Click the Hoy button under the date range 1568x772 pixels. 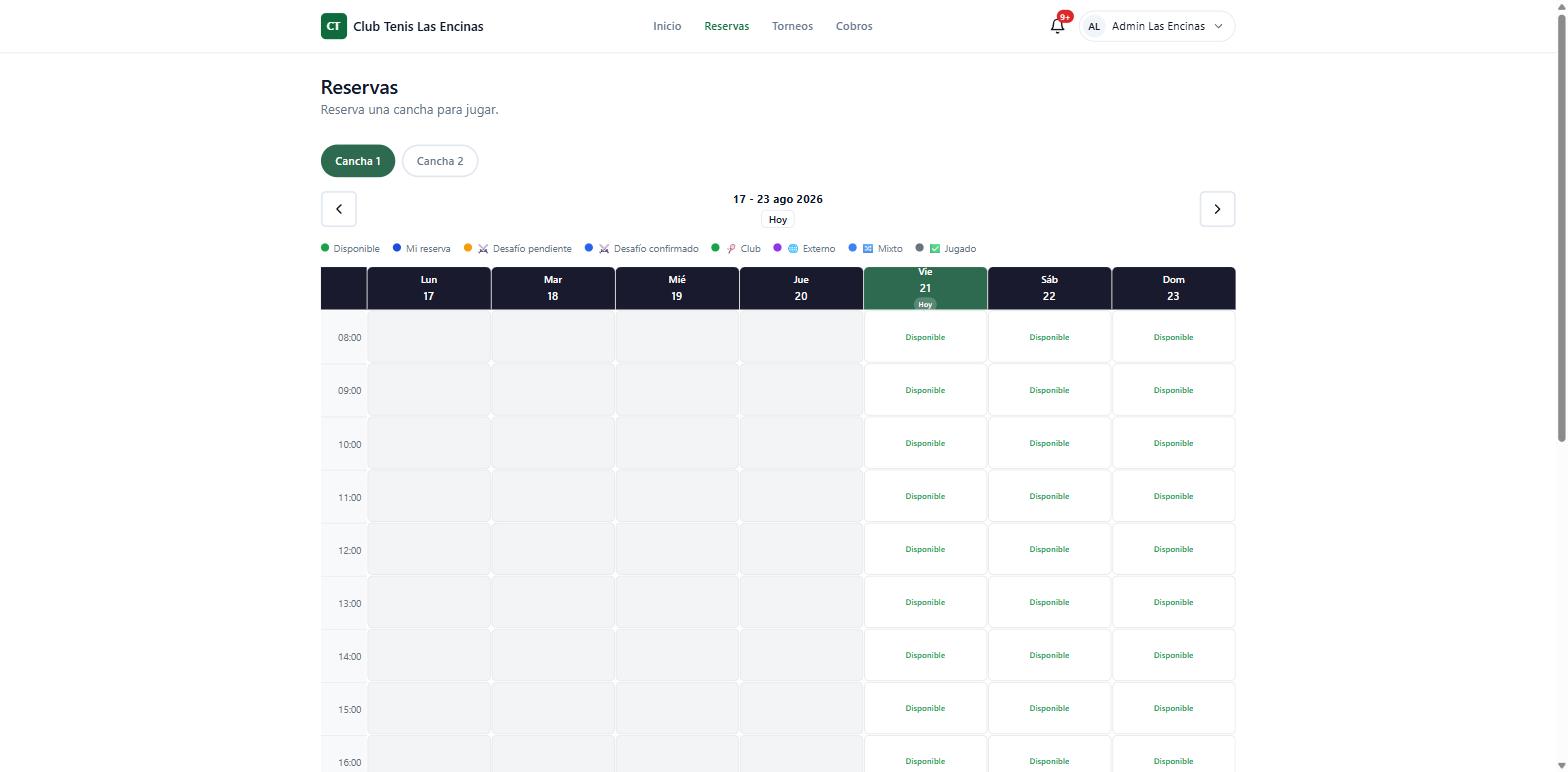click(x=778, y=220)
